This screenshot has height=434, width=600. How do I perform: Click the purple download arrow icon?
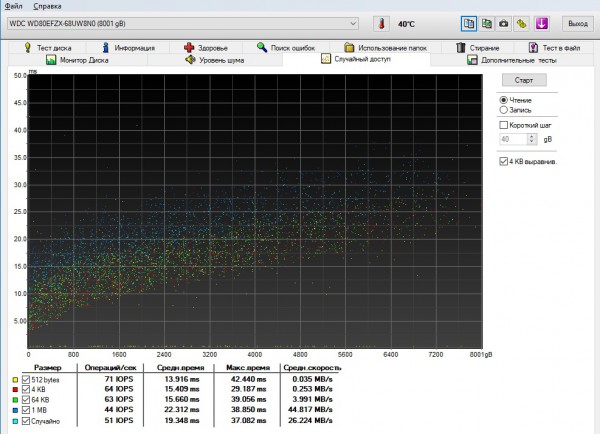(541, 24)
